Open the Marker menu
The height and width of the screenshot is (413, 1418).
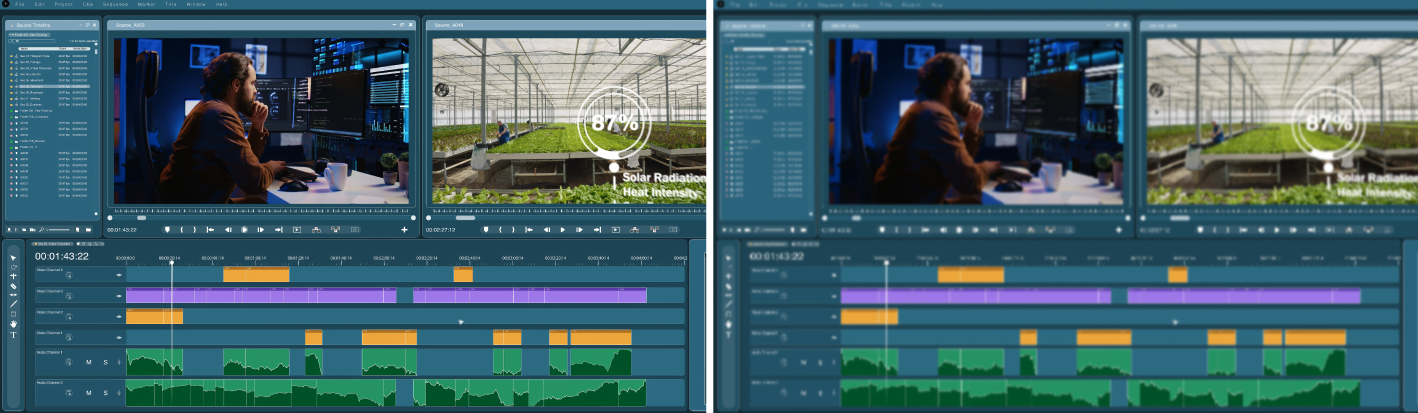click(146, 4)
